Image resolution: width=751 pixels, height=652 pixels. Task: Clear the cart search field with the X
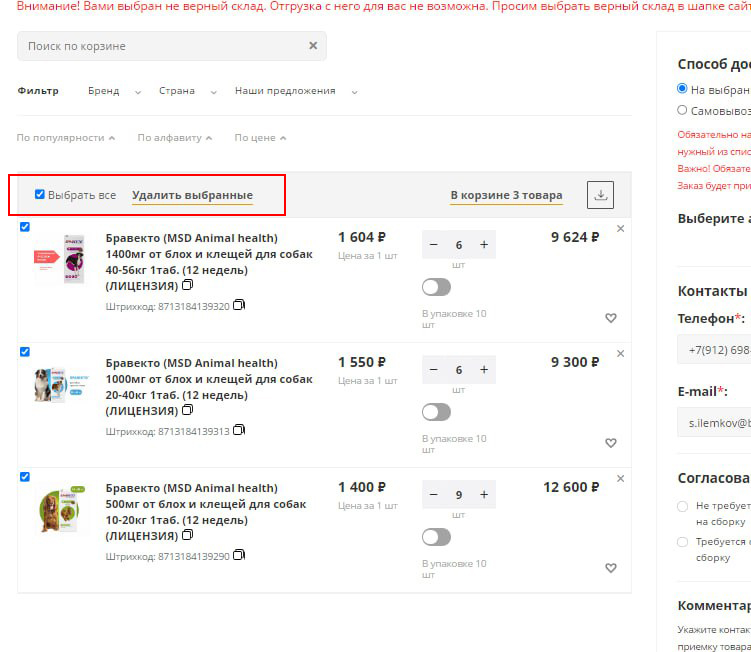coord(313,46)
